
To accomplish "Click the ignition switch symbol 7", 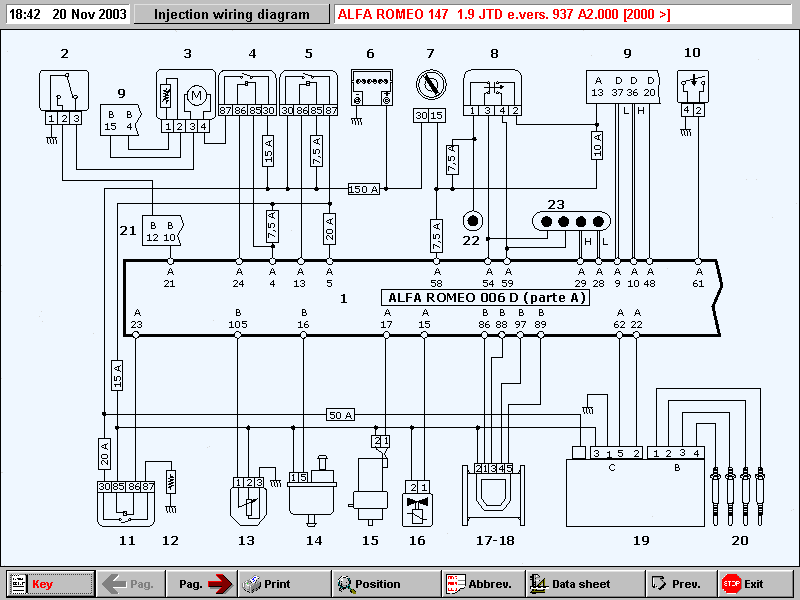I will click(431, 85).
